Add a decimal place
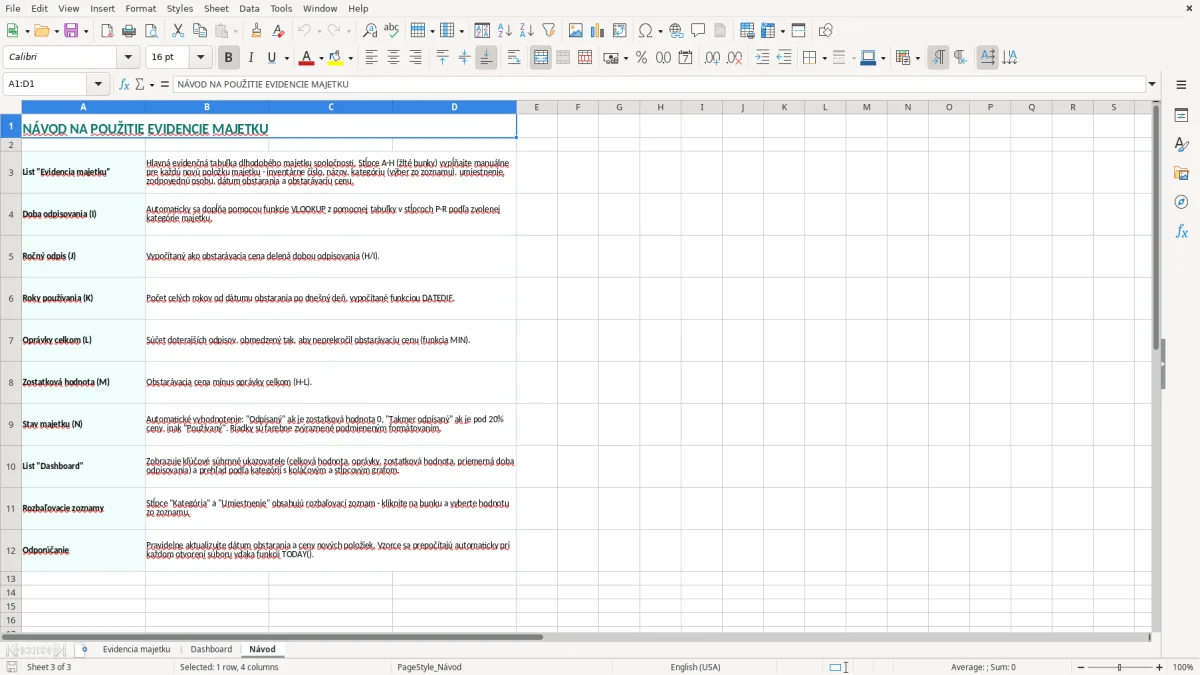Viewport: 1200px width, 675px height. pyautogui.click(x=712, y=58)
